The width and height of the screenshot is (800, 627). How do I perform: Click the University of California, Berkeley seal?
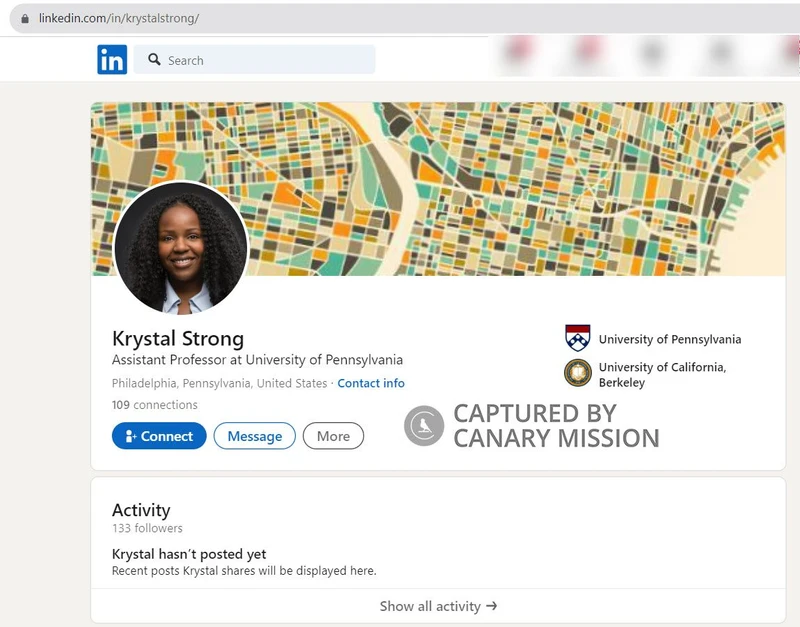point(576,372)
